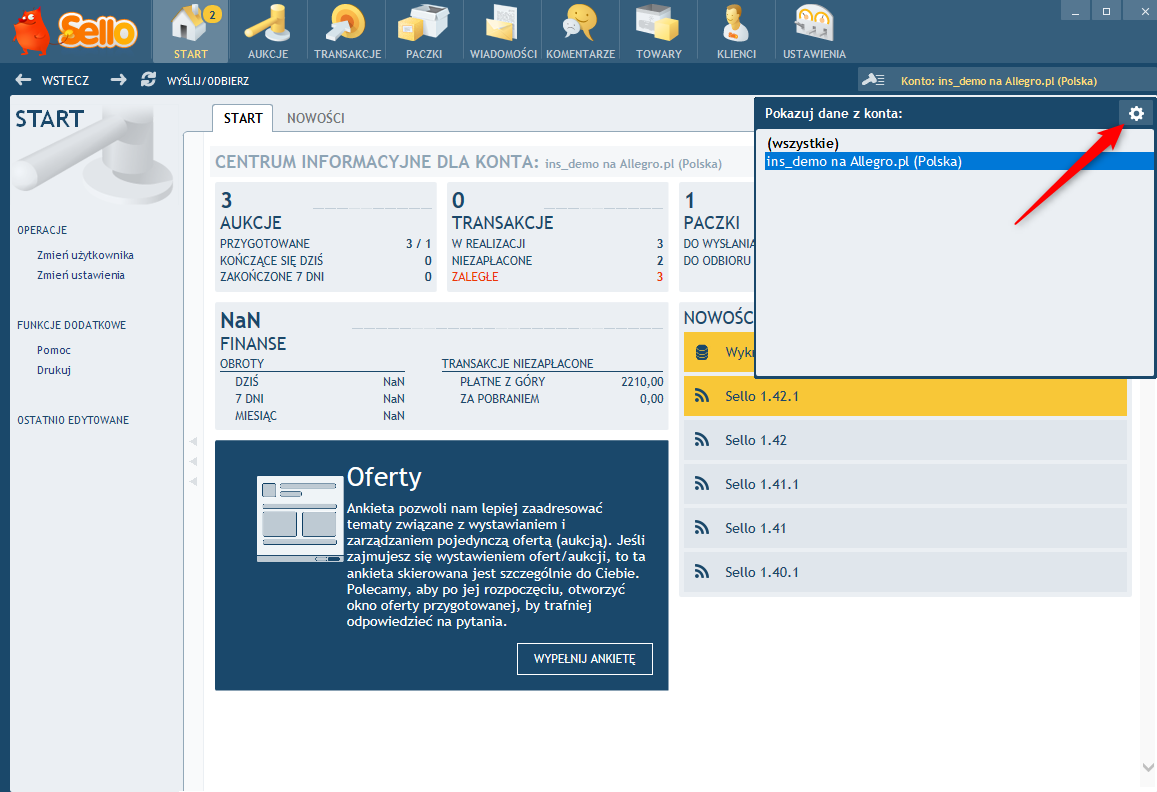The width and height of the screenshot is (1157, 792).
Task: Click the FINANSE section heading
Action: point(253,344)
